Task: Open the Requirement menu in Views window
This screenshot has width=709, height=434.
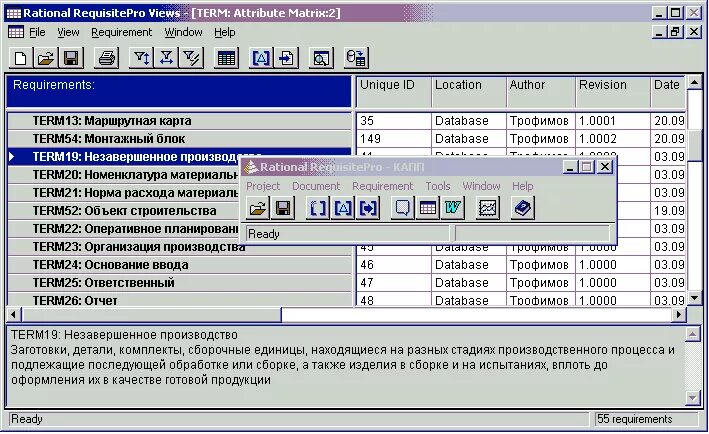Action: coord(122,33)
